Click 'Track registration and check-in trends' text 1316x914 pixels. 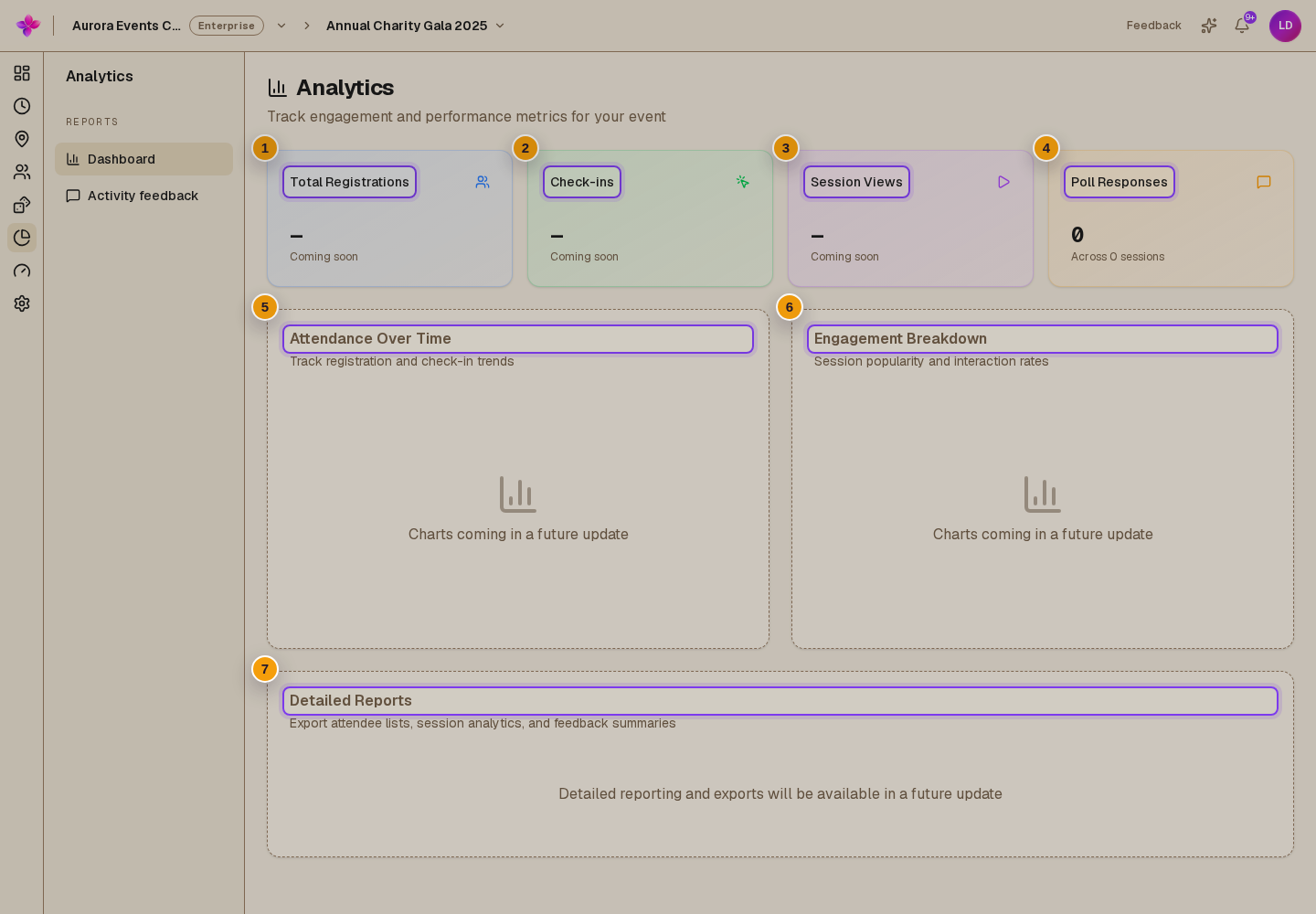pyautogui.click(x=402, y=361)
